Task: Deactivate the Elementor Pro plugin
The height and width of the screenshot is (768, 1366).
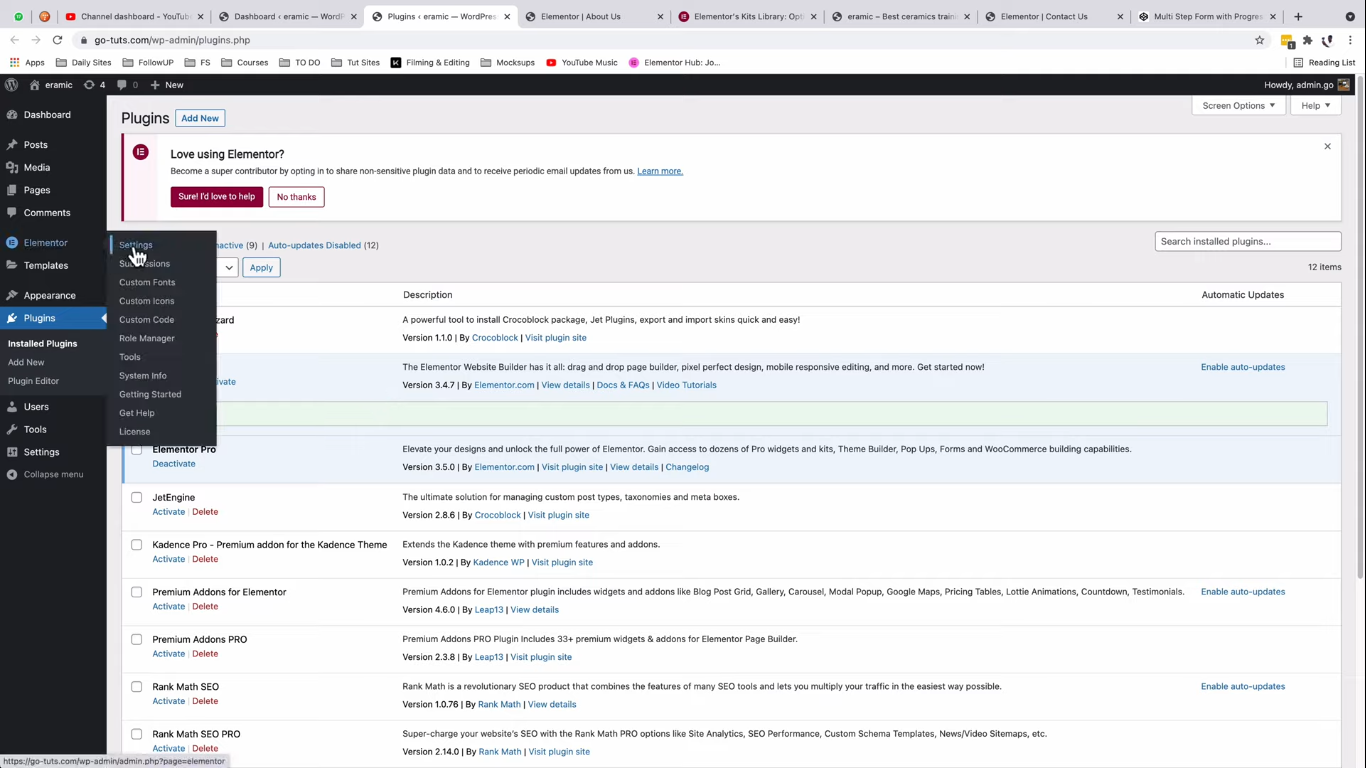Action: point(174,464)
